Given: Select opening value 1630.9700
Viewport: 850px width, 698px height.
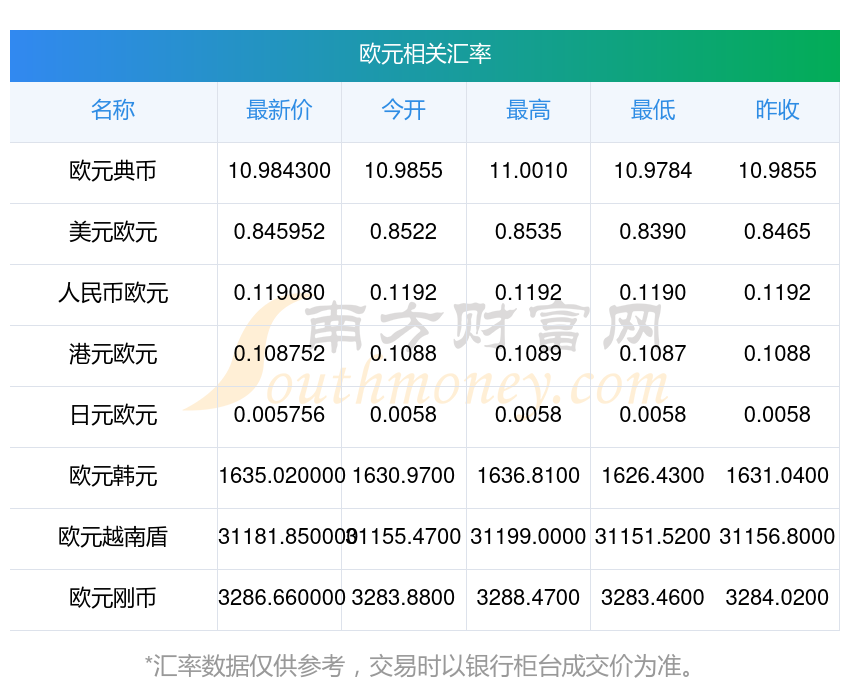Looking at the screenshot, I should 403,476.
